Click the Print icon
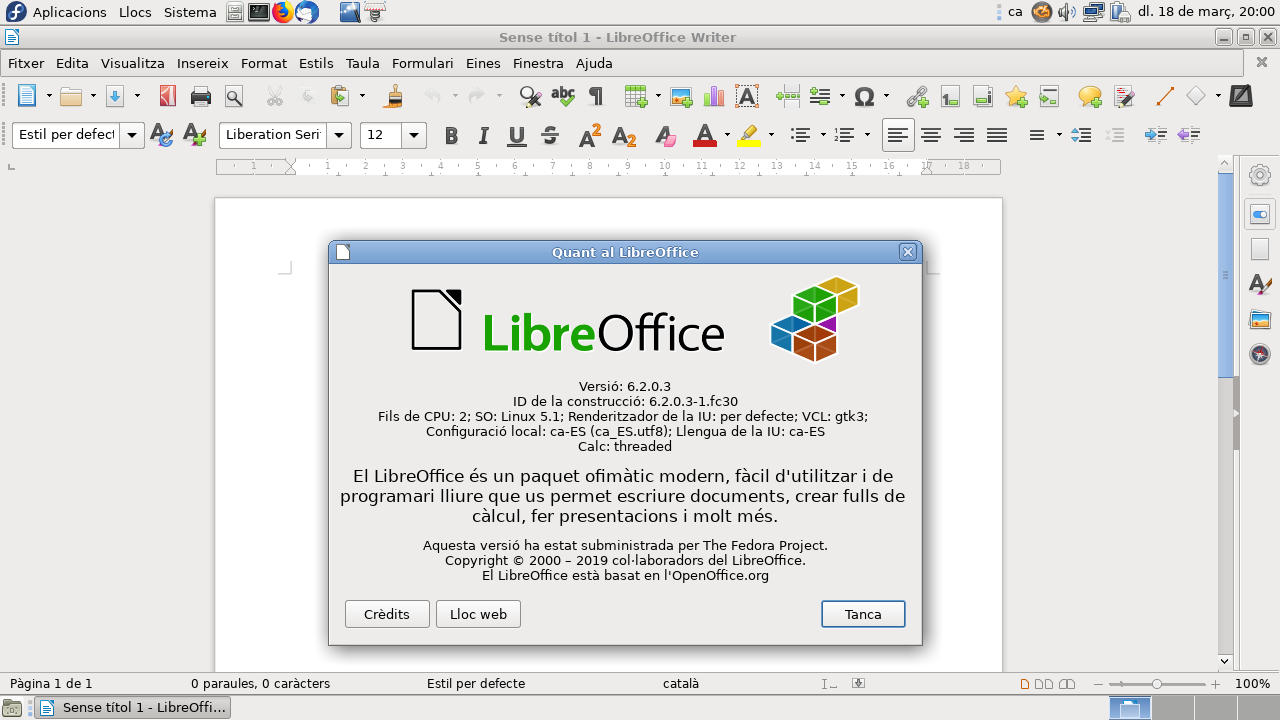The width and height of the screenshot is (1280, 720). click(201, 97)
